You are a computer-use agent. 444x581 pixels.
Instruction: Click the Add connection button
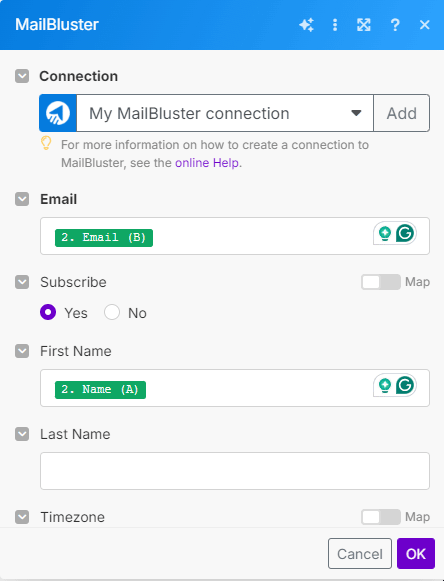(x=401, y=113)
